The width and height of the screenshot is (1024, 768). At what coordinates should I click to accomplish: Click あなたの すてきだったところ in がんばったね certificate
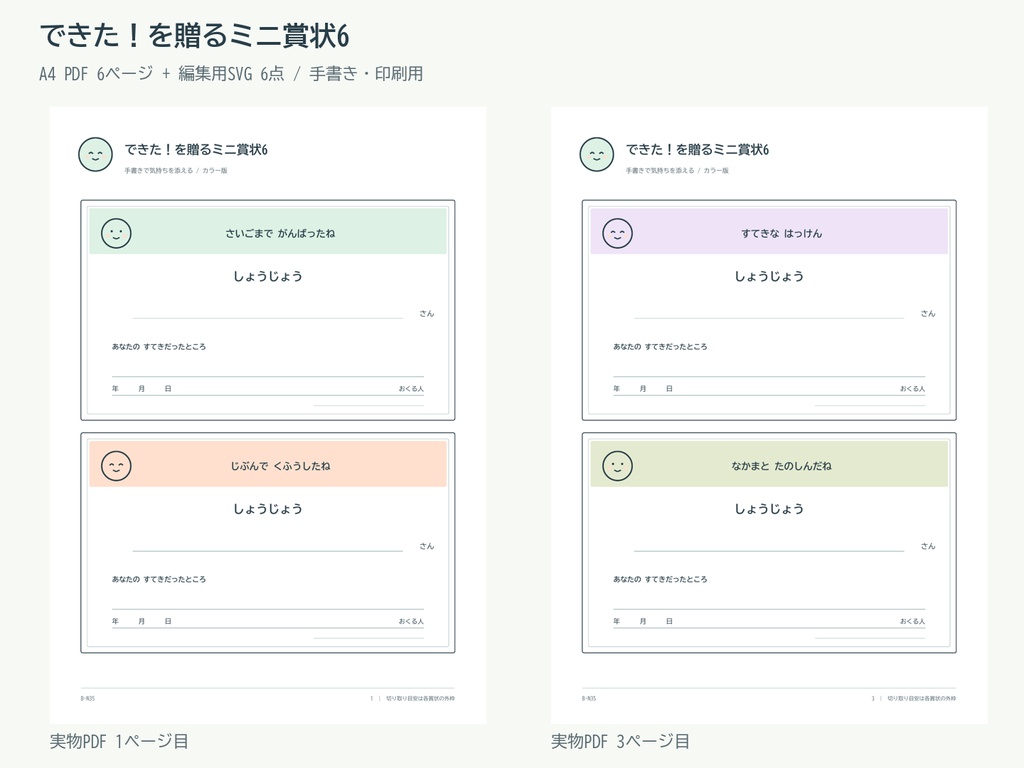click(x=159, y=347)
